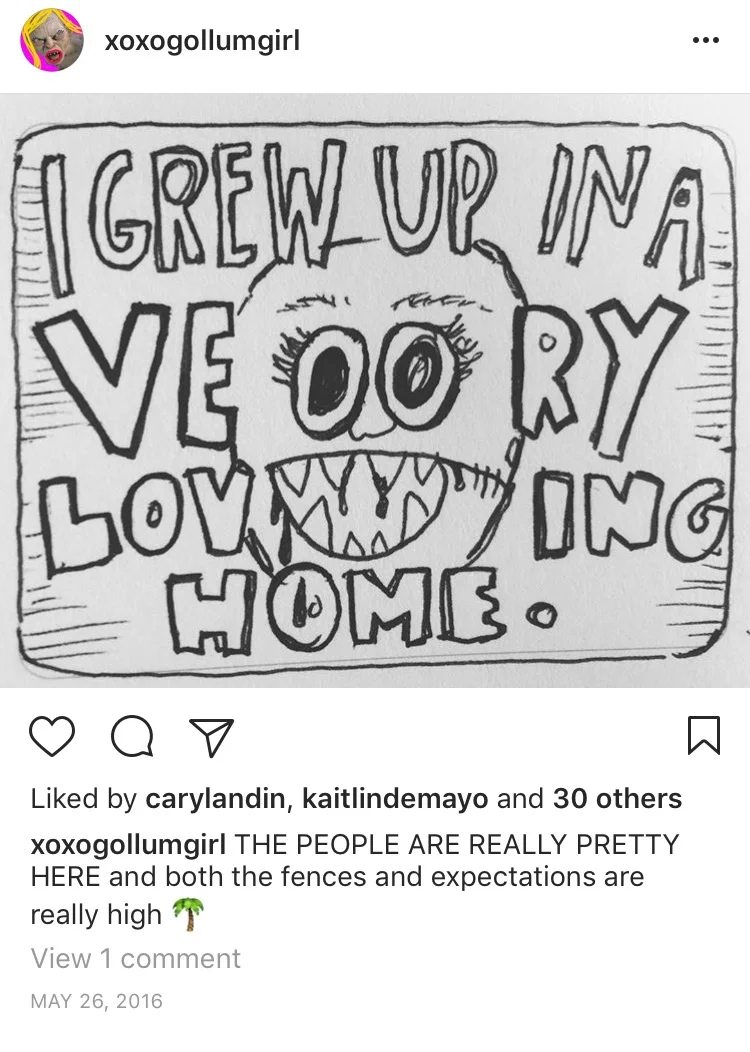Image resolution: width=750 pixels, height=1052 pixels.
Task: Save the post with the bookmark icon
Action: click(x=704, y=736)
